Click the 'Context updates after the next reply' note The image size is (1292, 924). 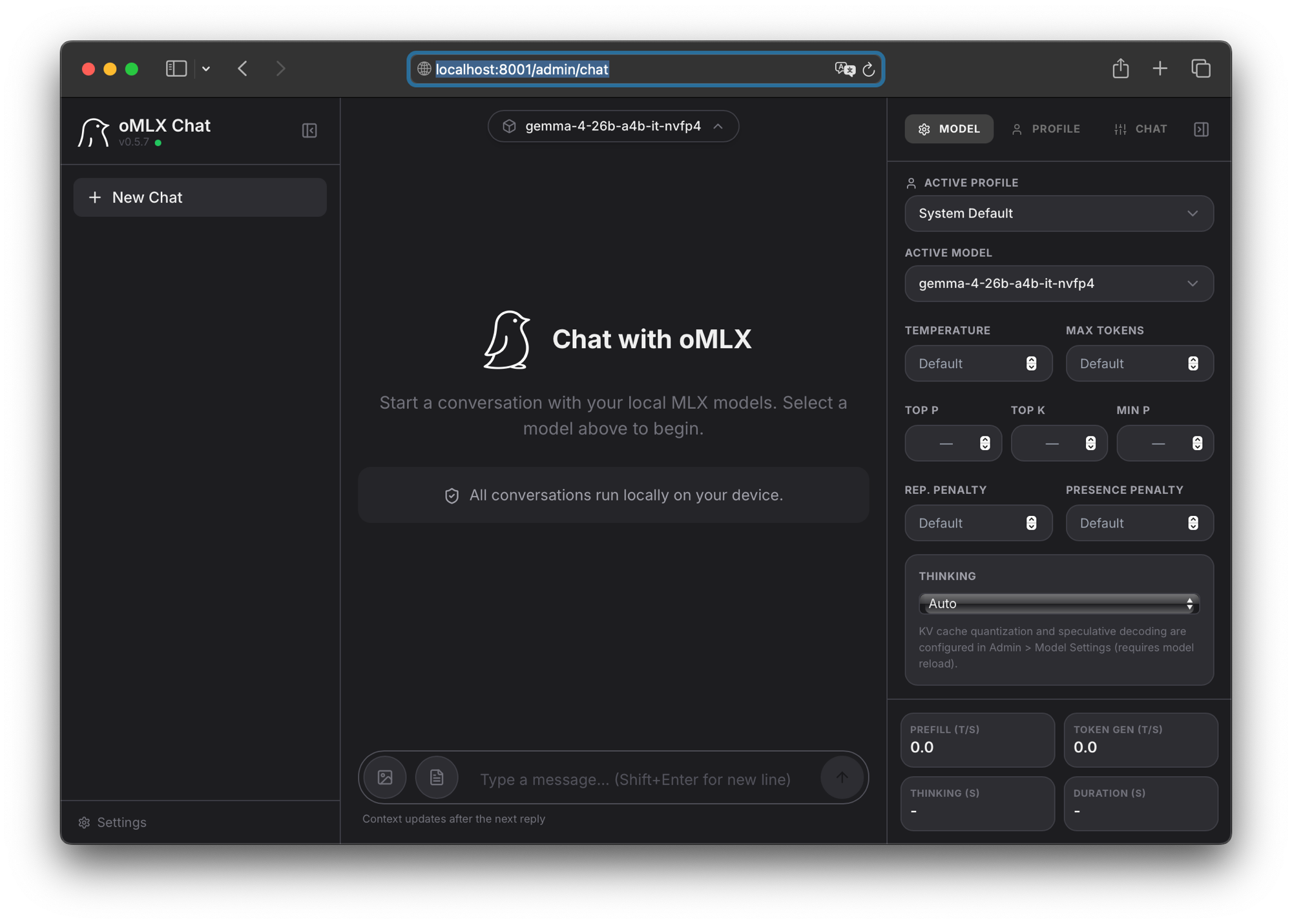(x=453, y=819)
